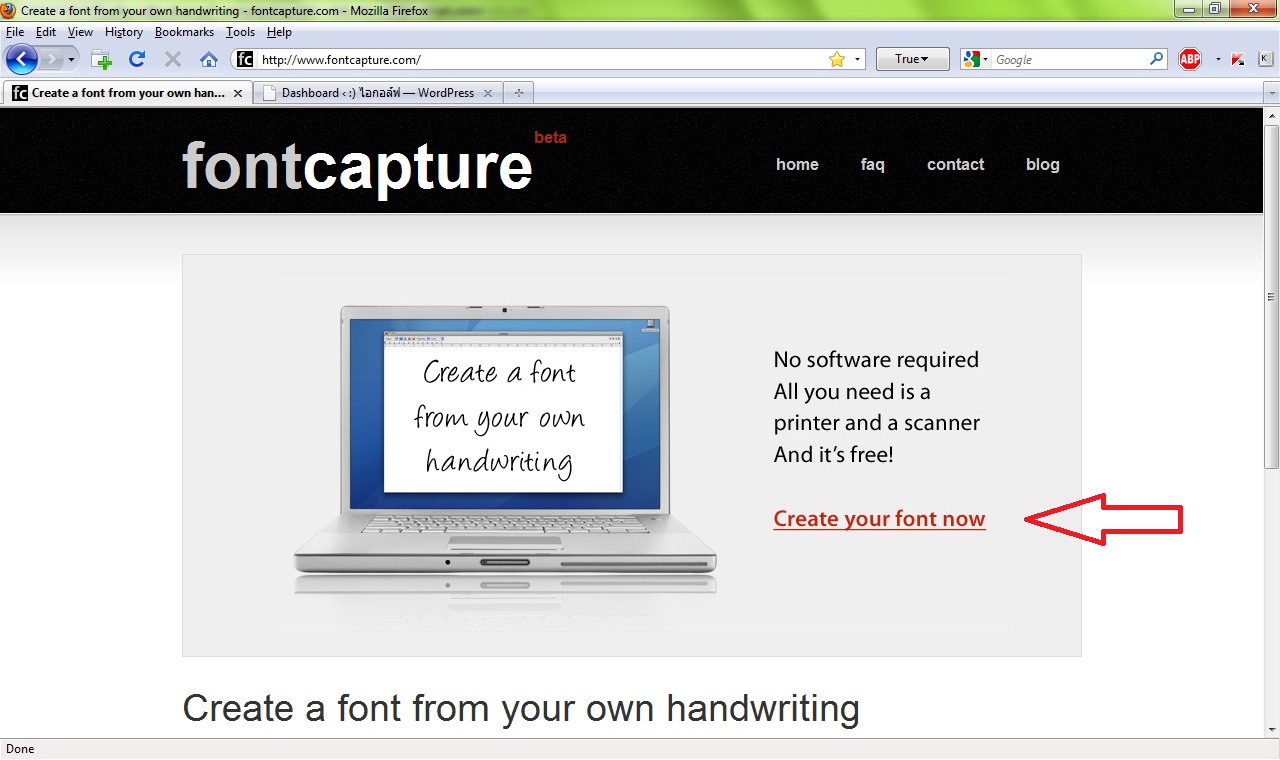Open the back/forward history dropdown arrow
The width and height of the screenshot is (1280, 760).
71,60
